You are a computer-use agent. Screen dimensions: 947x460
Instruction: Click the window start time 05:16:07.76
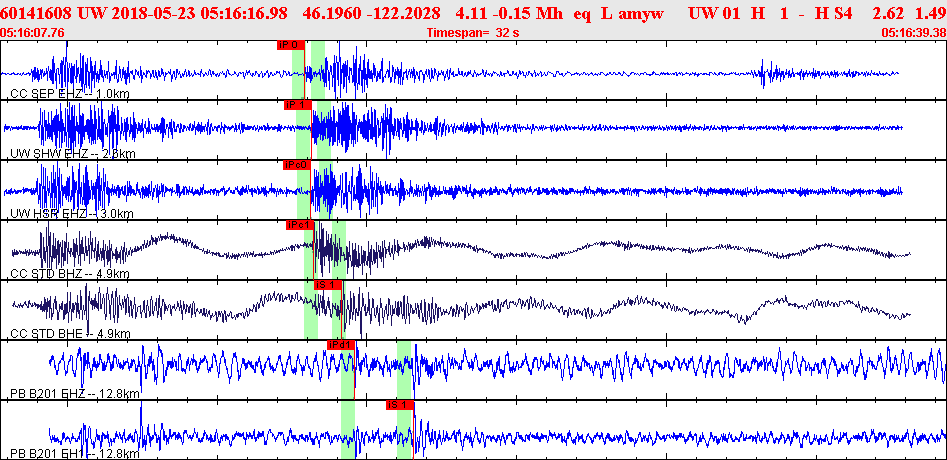click(x=33, y=33)
